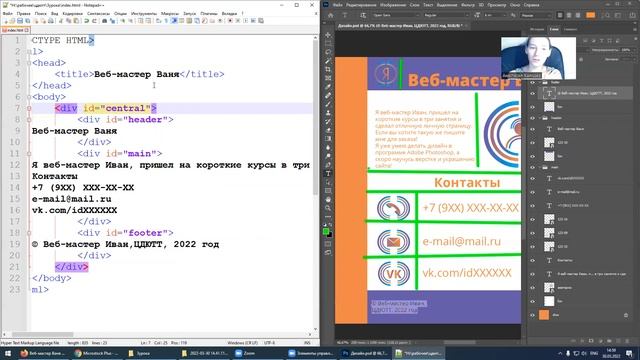Select the Hand tool in Photoshop
Viewport: 640px width, 360px height.
pos(328,200)
